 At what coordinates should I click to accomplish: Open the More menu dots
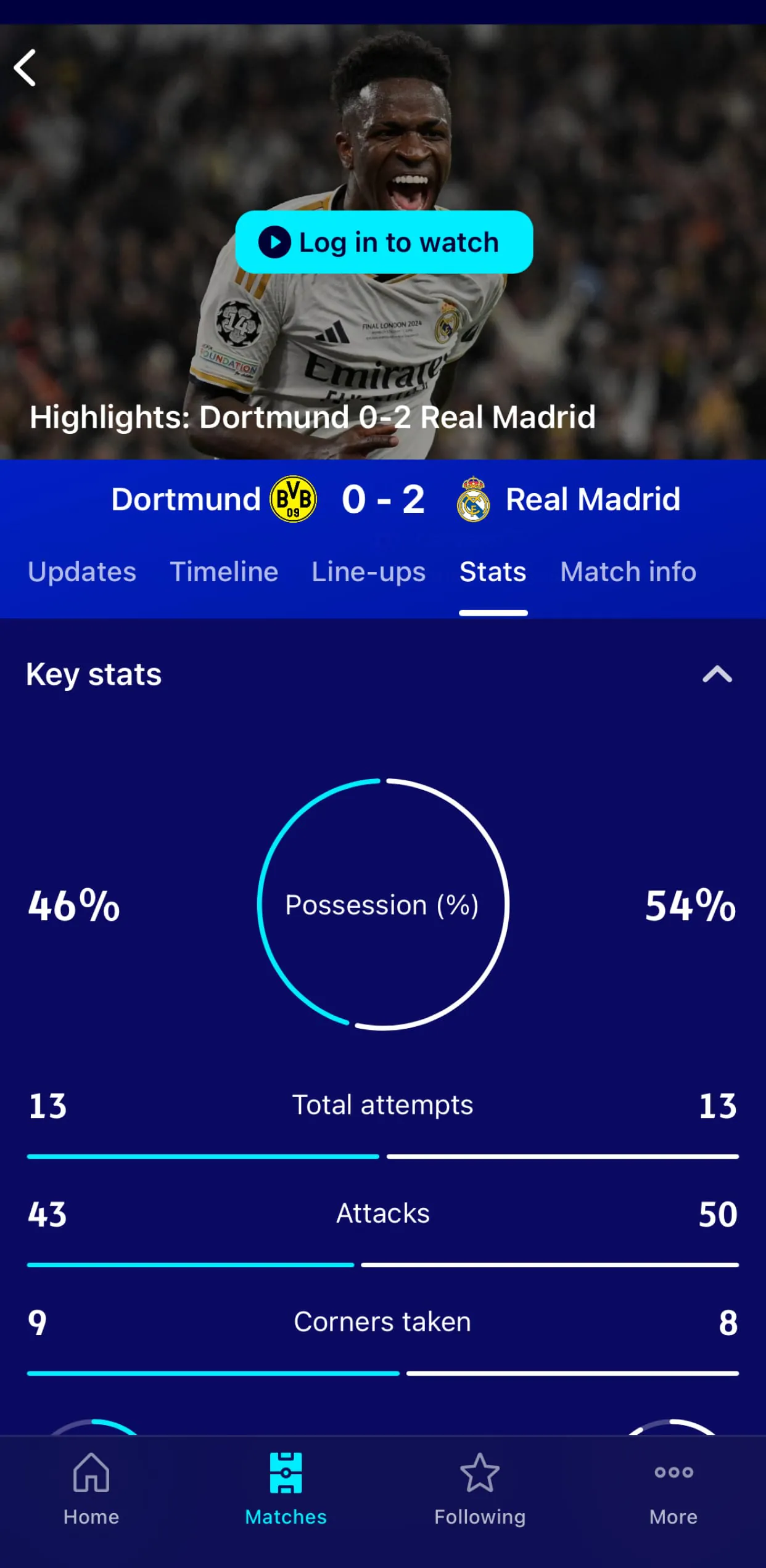point(673,1473)
